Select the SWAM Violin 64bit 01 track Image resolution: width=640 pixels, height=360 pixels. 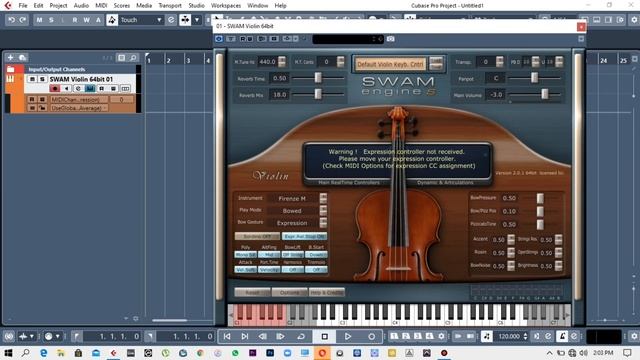[81, 79]
